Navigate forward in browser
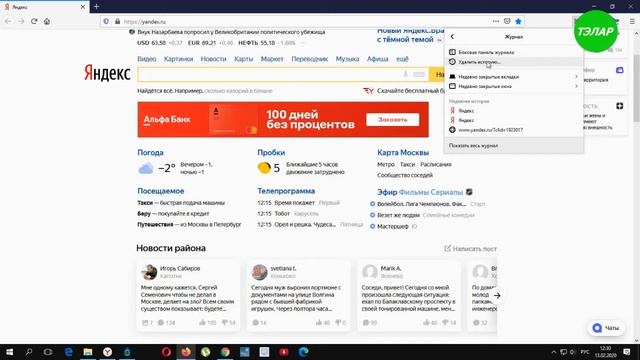640x360 pixels. (21, 21)
